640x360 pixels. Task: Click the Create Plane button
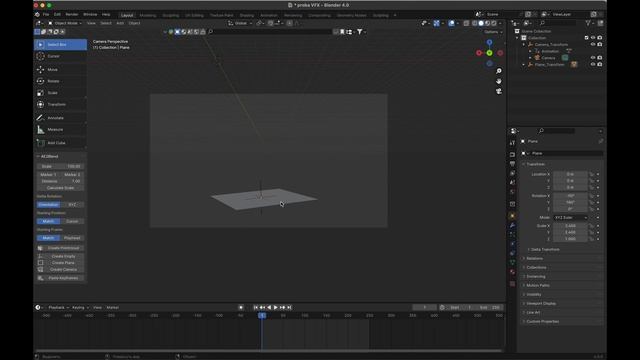pos(60,263)
